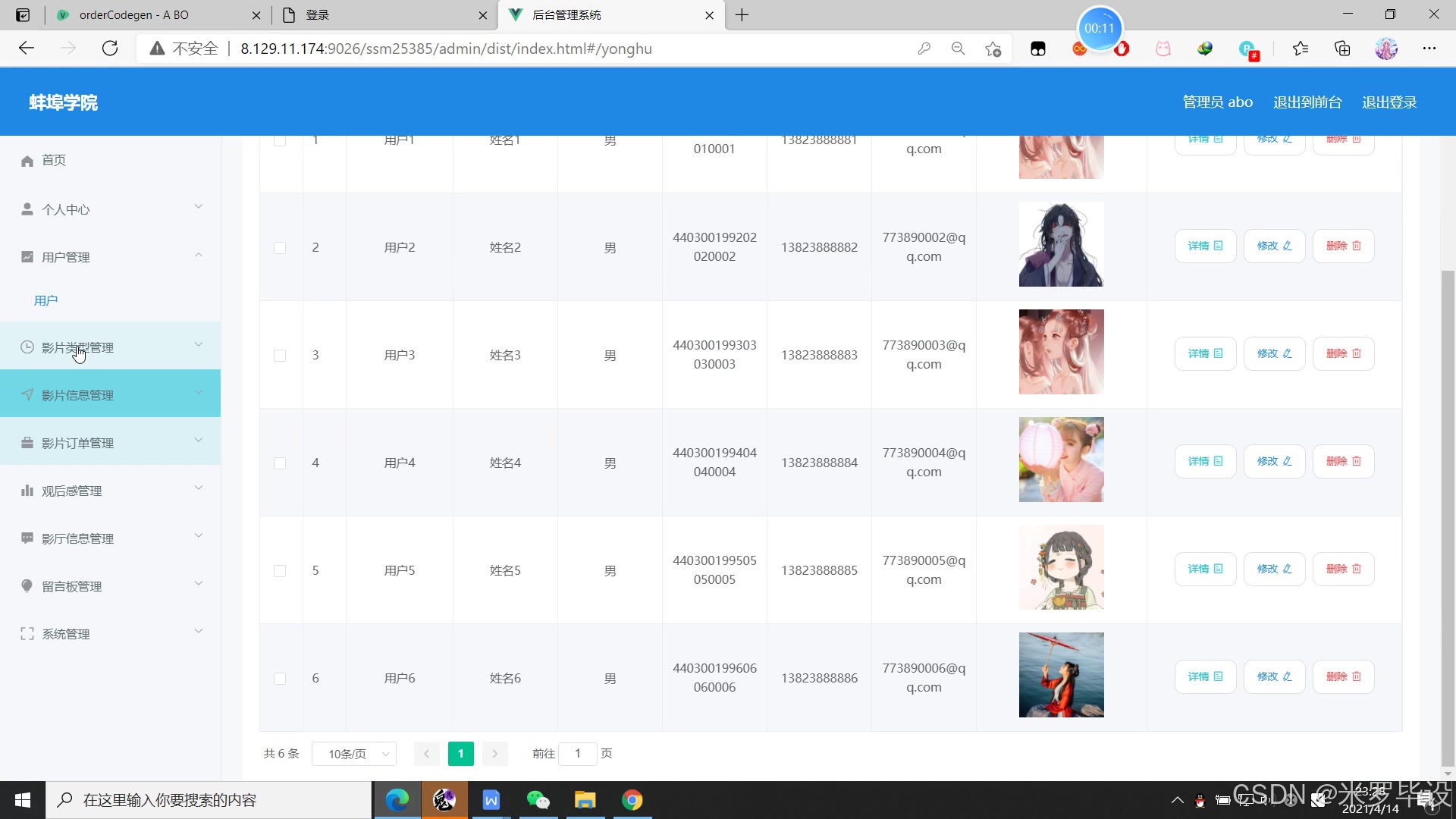Click 用户5 avatar thumbnail image
This screenshot has height=819, width=1456.
coord(1061,567)
